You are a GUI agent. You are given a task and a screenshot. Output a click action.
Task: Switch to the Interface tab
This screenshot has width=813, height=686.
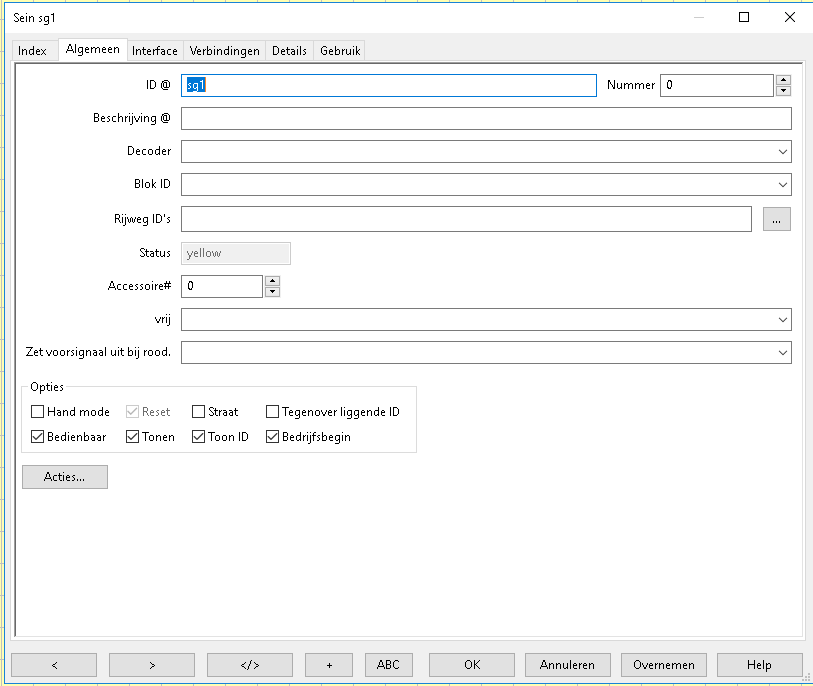155,51
